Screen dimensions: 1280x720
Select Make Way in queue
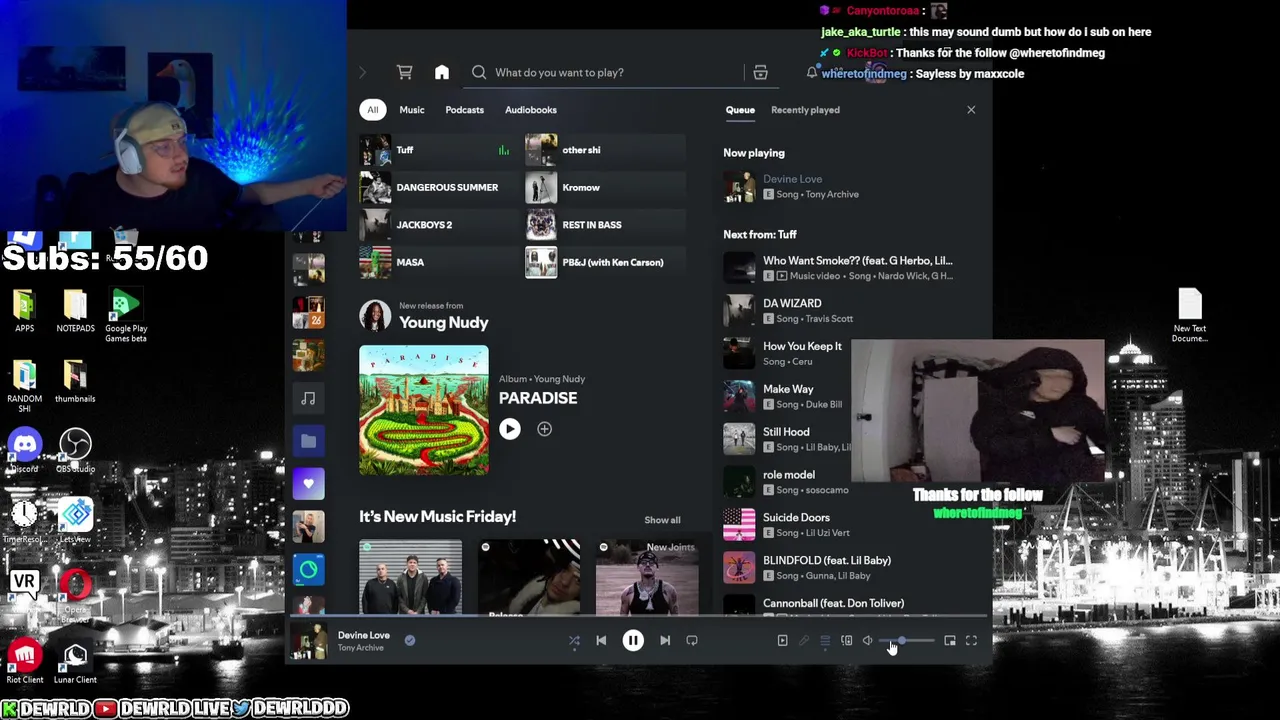788,397
